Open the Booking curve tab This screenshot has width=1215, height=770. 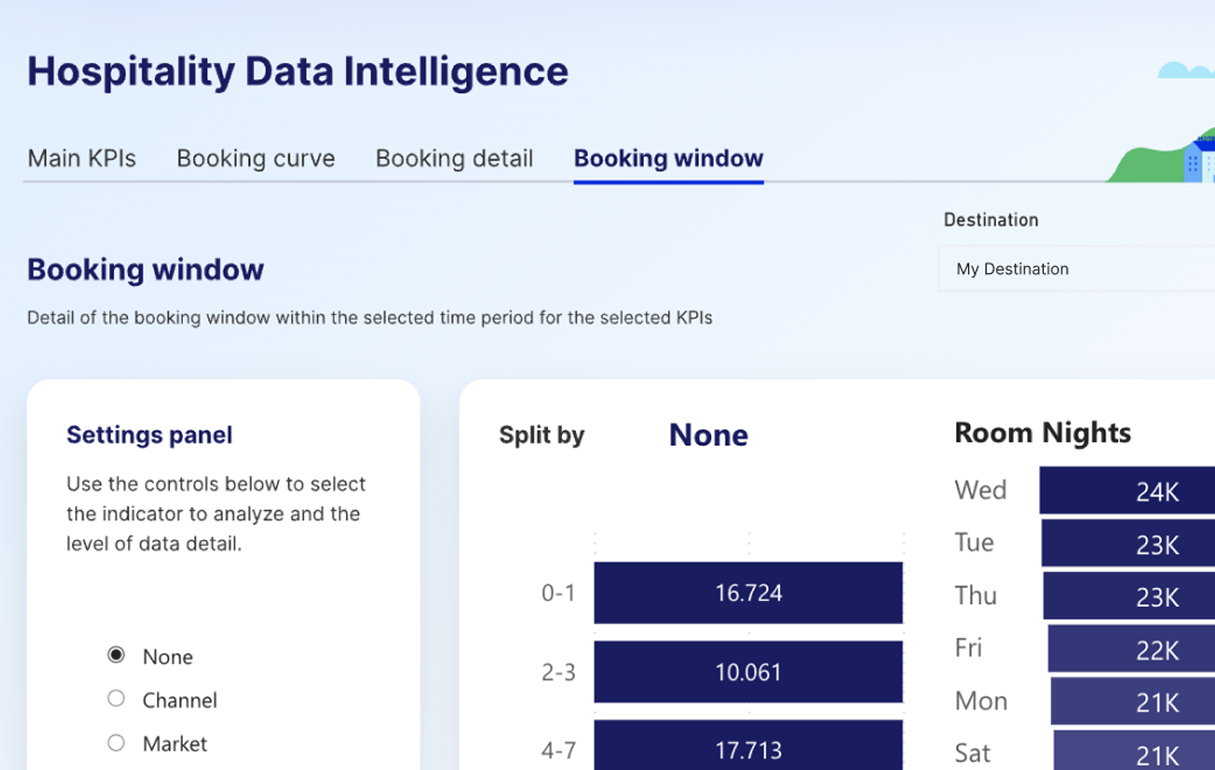[x=256, y=158]
